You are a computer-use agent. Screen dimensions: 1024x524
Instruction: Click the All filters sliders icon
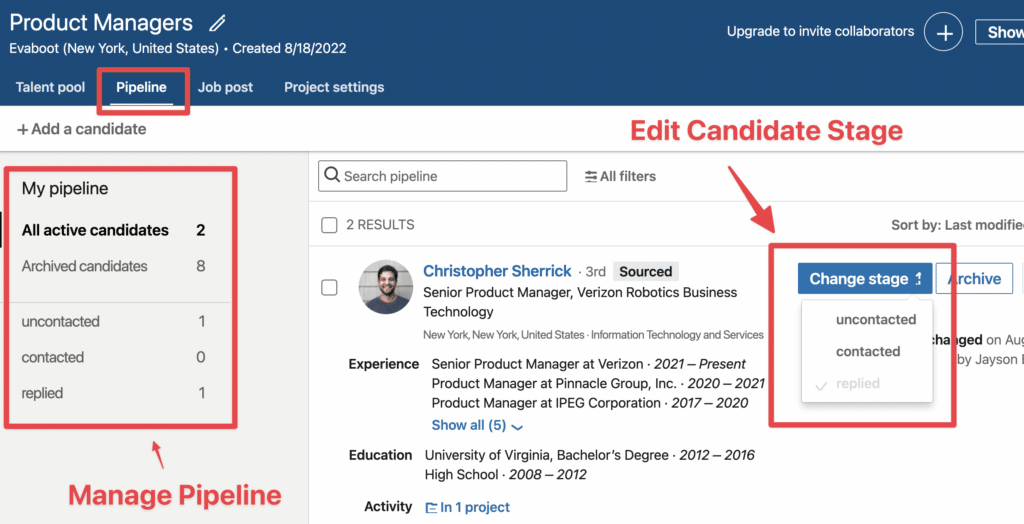[x=590, y=176]
